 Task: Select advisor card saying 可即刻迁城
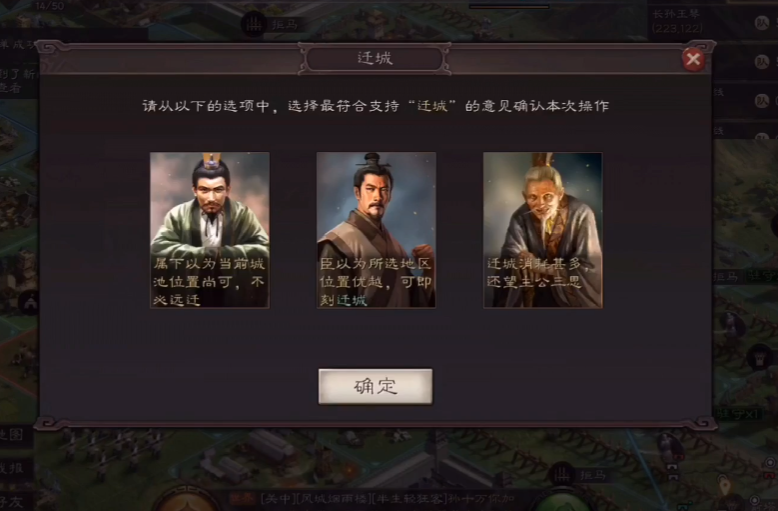point(376,230)
